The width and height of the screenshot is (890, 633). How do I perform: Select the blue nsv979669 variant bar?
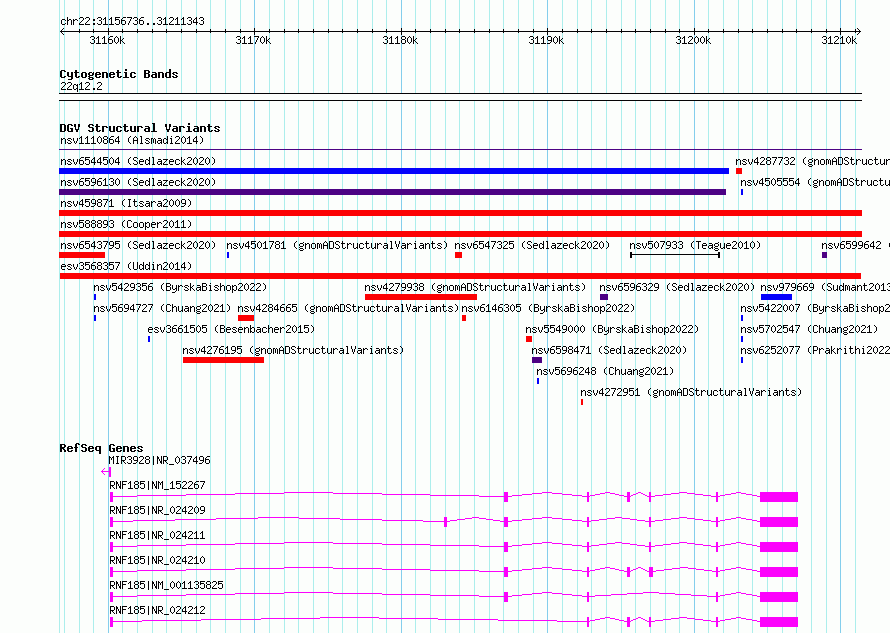(x=776, y=297)
